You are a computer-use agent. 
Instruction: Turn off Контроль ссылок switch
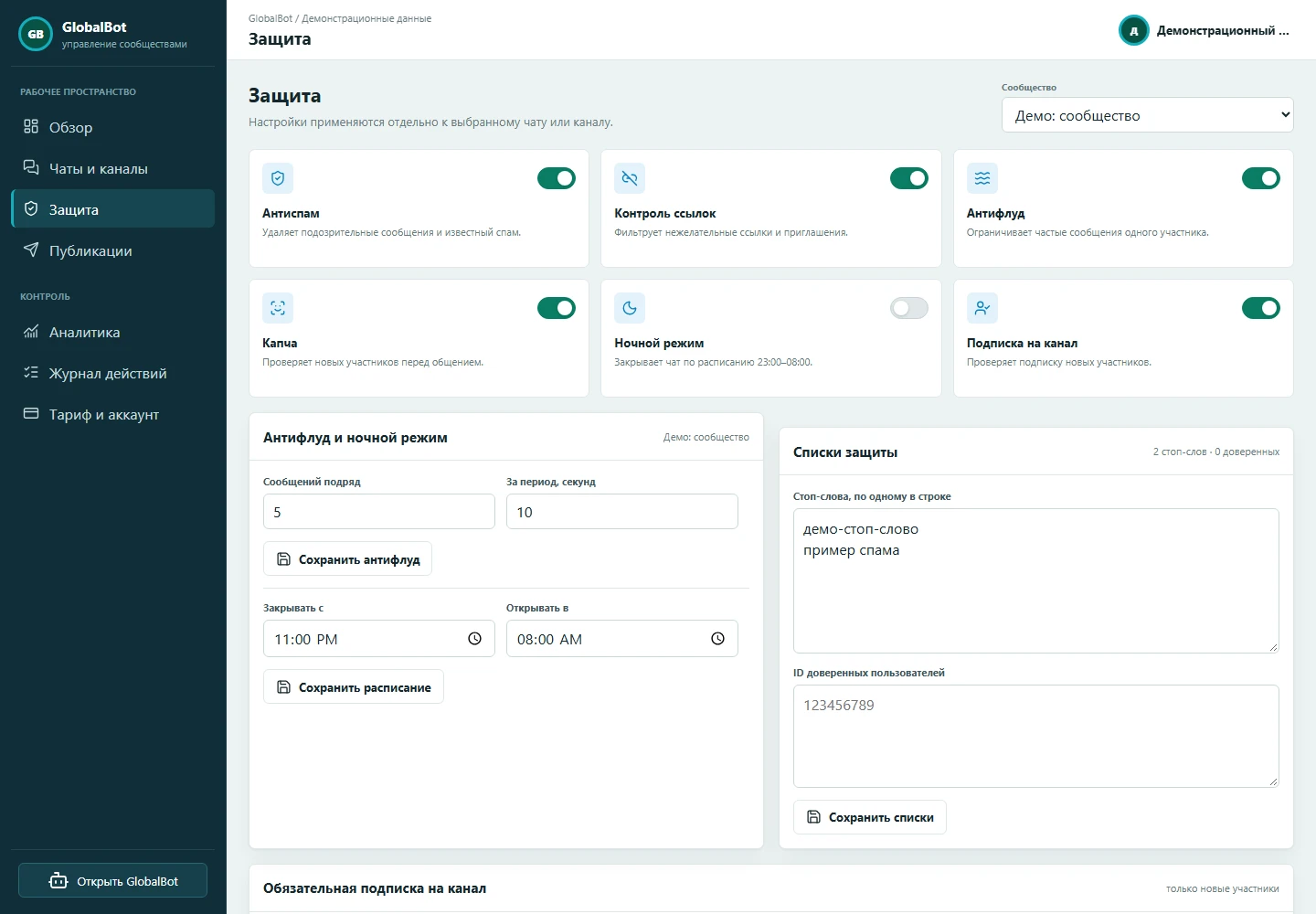pyautogui.click(x=909, y=178)
